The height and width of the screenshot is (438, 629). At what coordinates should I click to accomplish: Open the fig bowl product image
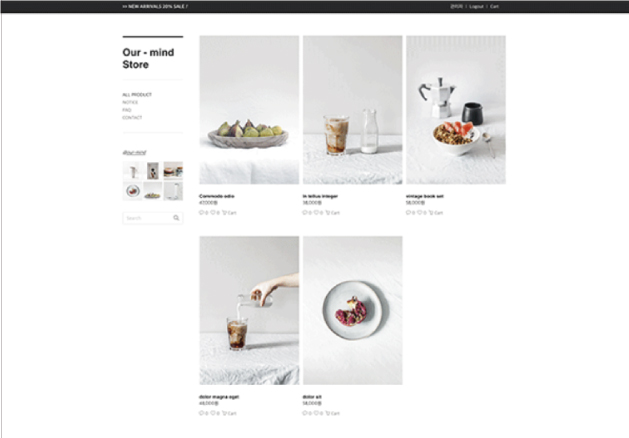249,110
